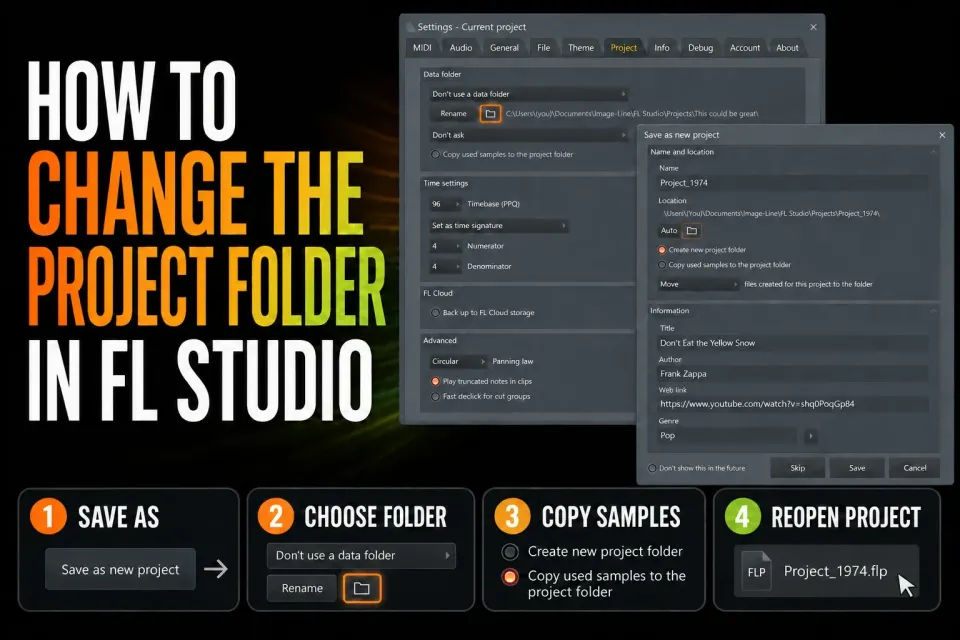This screenshot has height=640, width=960.
Task: Switch to Theme tab
Action: pos(581,48)
